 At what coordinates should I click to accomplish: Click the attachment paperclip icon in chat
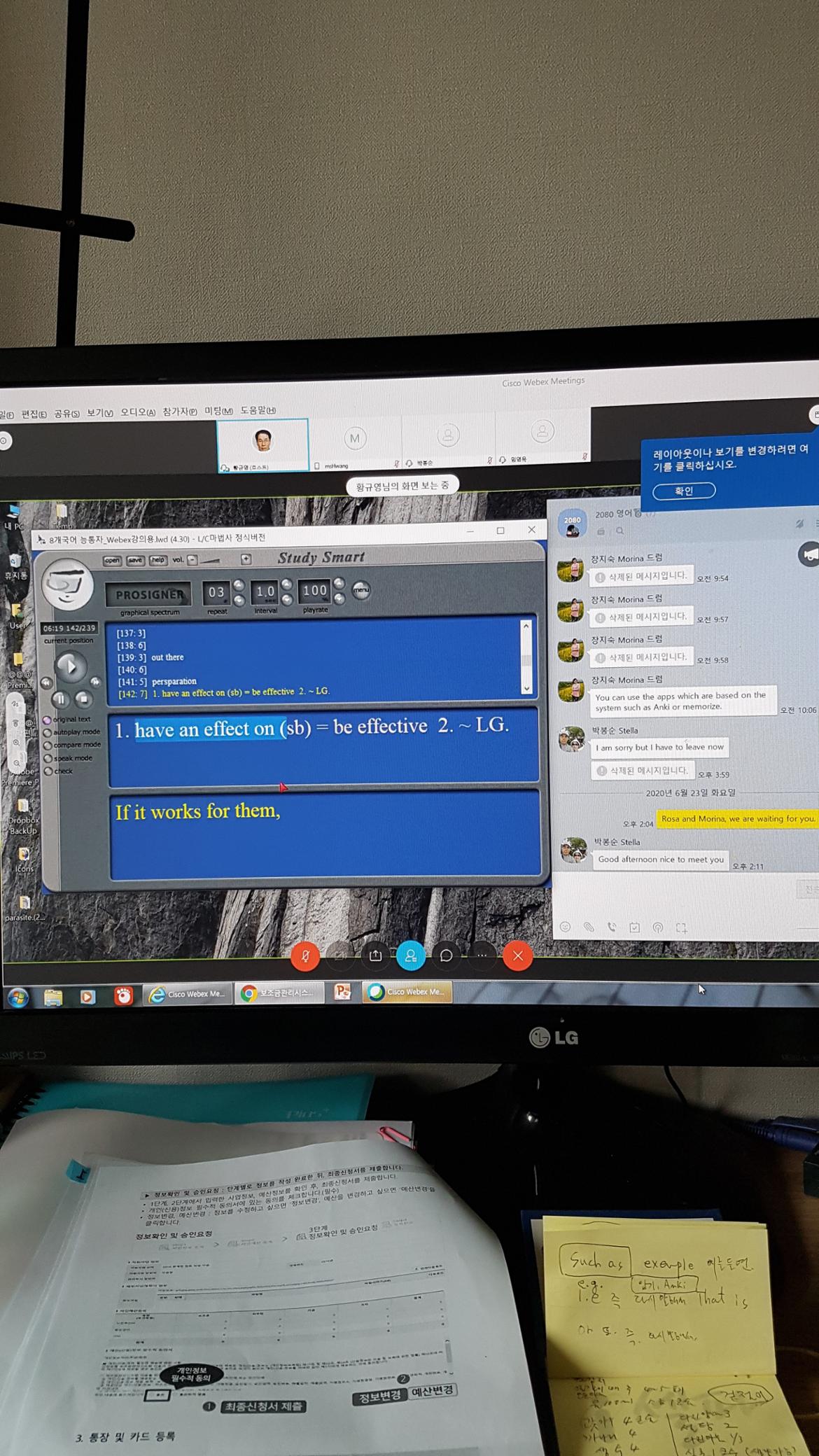[x=589, y=927]
